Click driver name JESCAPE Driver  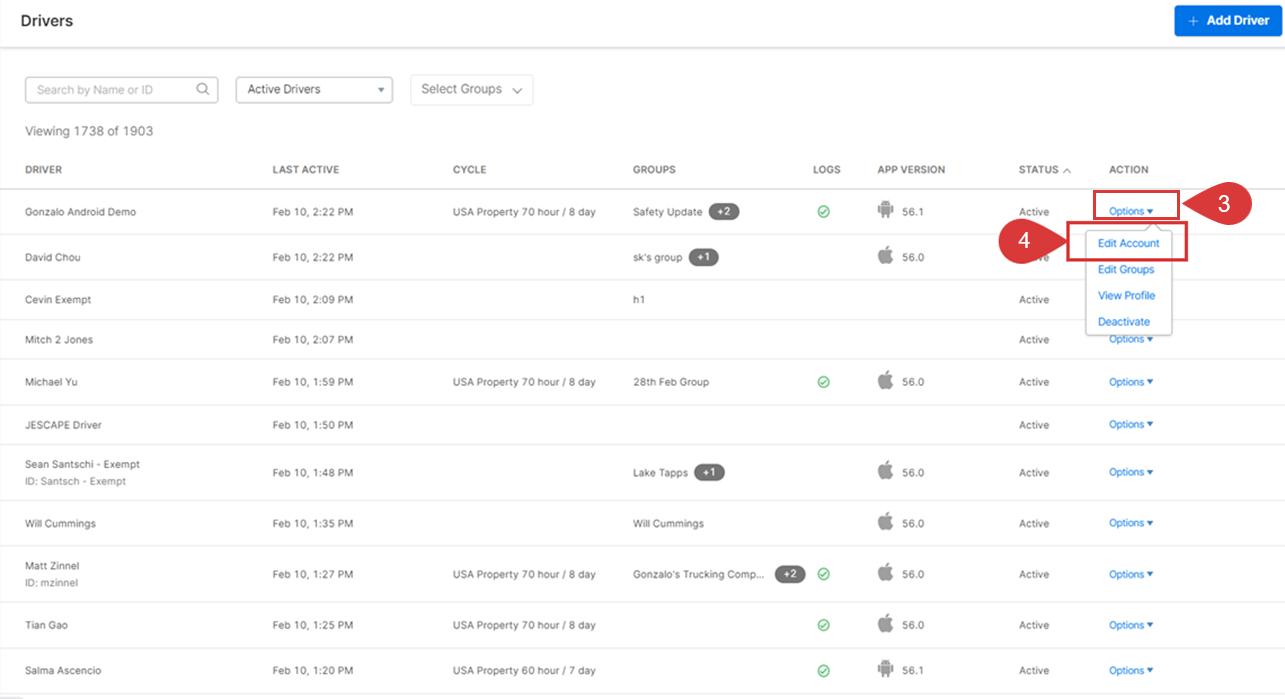tap(63, 425)
